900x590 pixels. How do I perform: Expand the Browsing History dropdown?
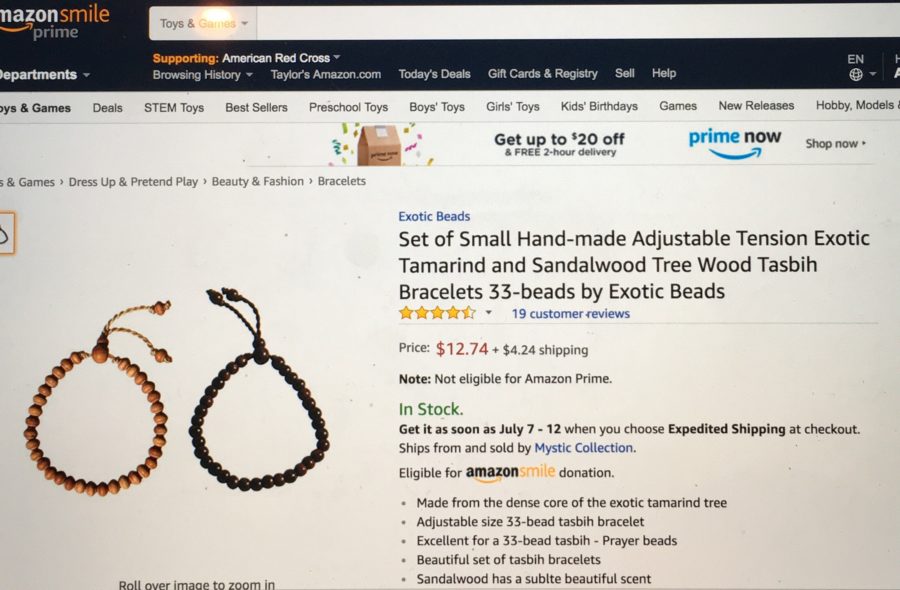click(203, 75)
